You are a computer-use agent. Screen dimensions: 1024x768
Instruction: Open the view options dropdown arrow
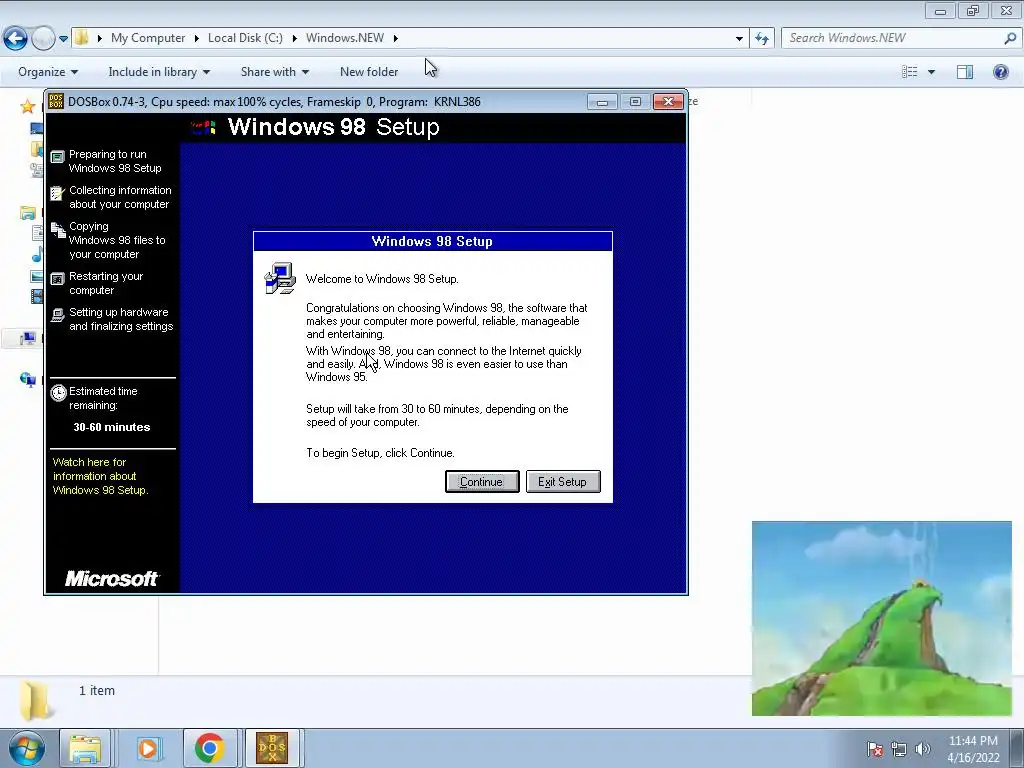[x=931, y=72]
